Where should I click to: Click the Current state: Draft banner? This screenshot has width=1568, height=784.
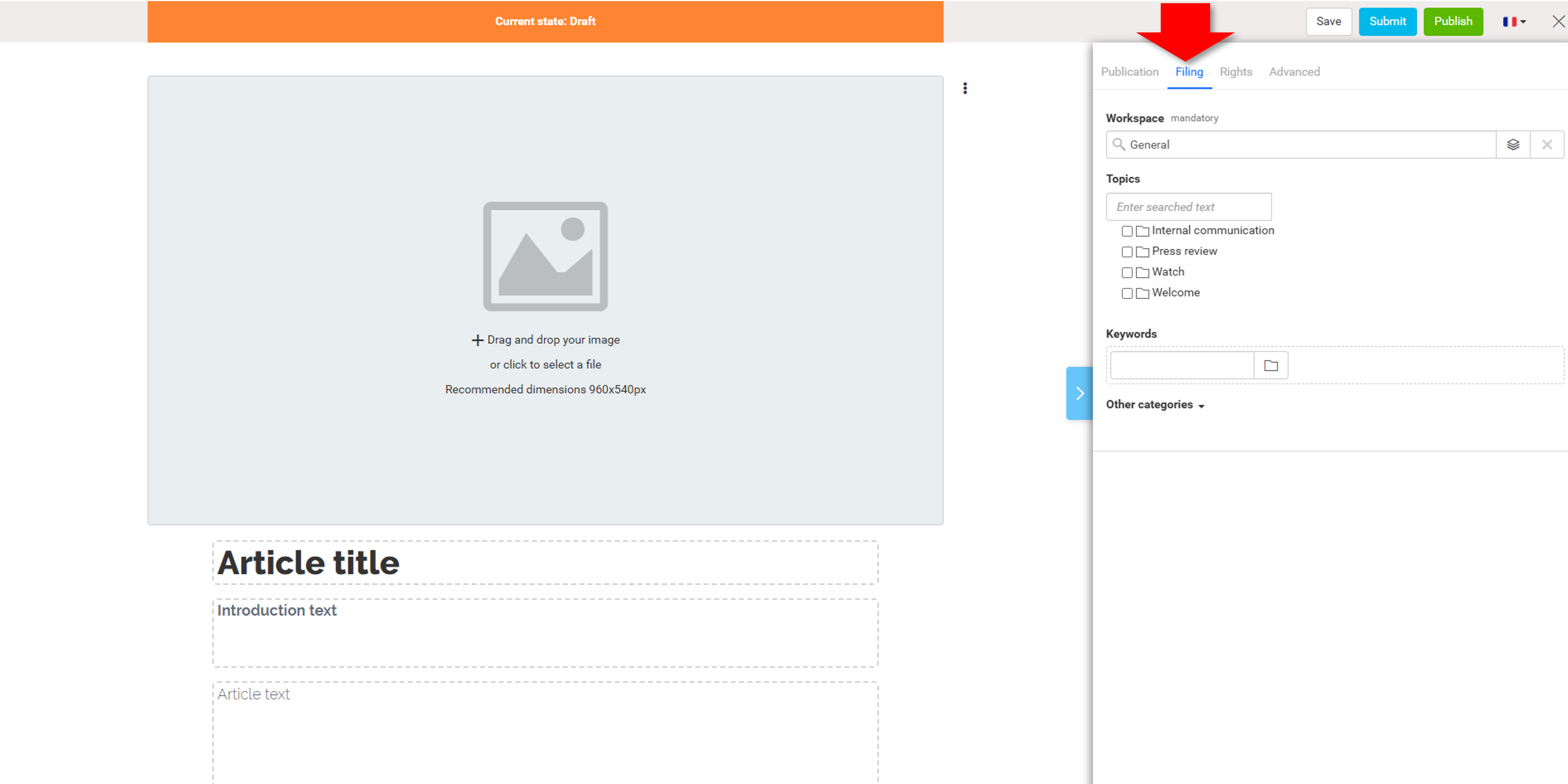pos(545,21)
